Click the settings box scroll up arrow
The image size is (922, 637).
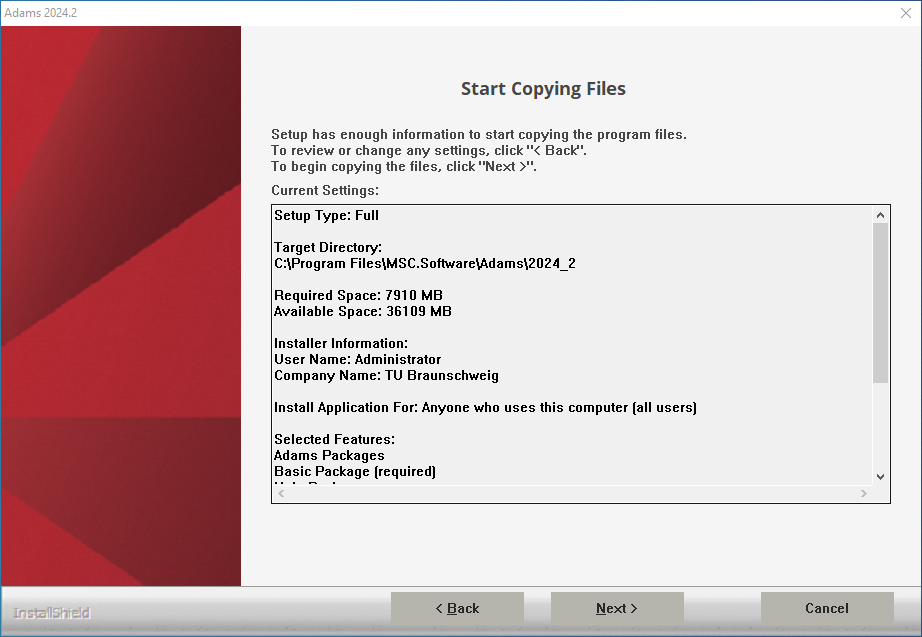(880, 215)
